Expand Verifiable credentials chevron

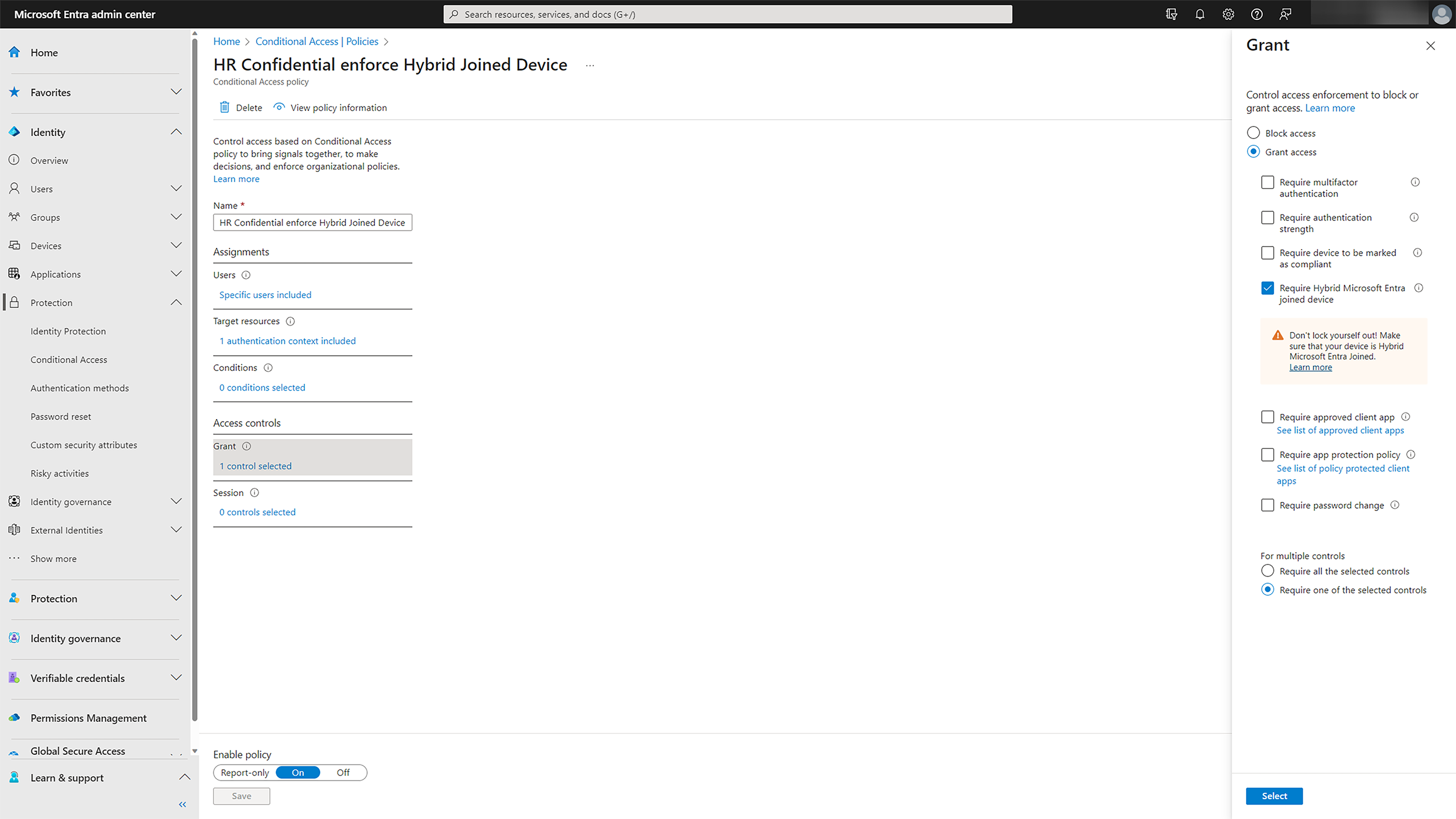[176, 677]
